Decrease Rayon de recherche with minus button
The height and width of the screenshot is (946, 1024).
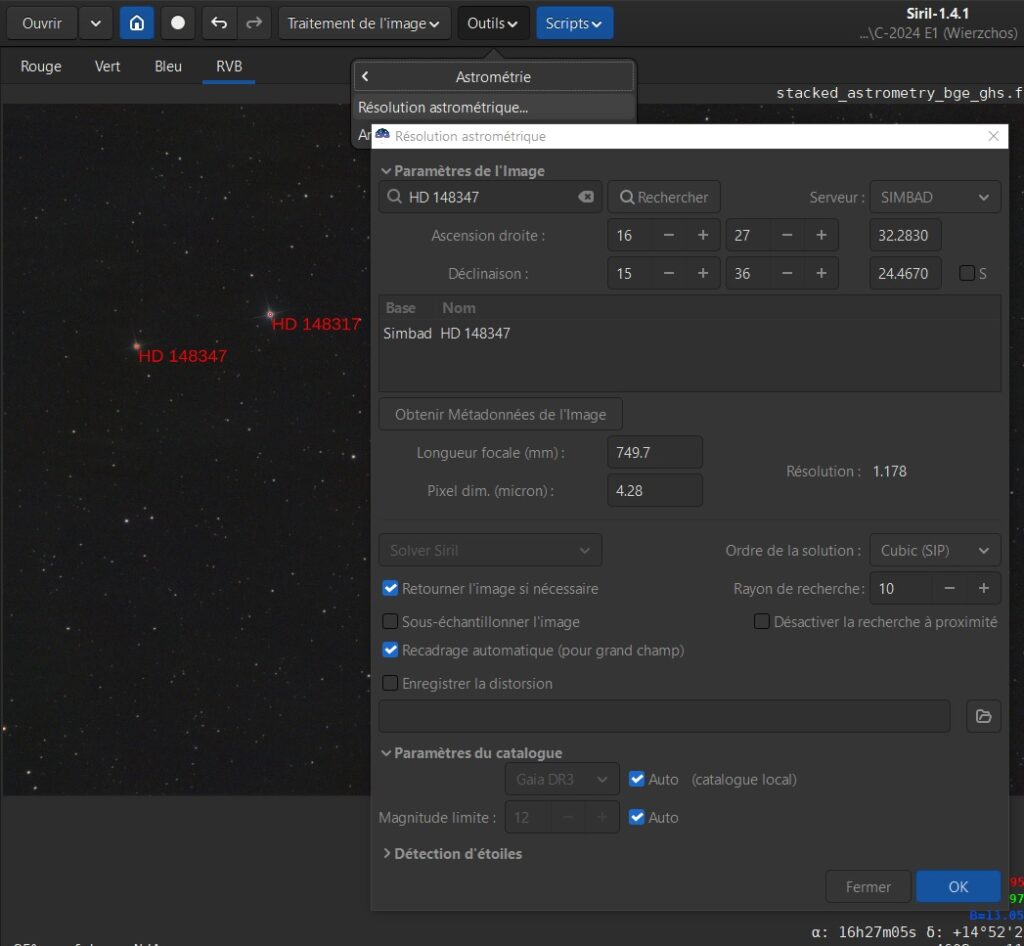[x=950, y=589]
